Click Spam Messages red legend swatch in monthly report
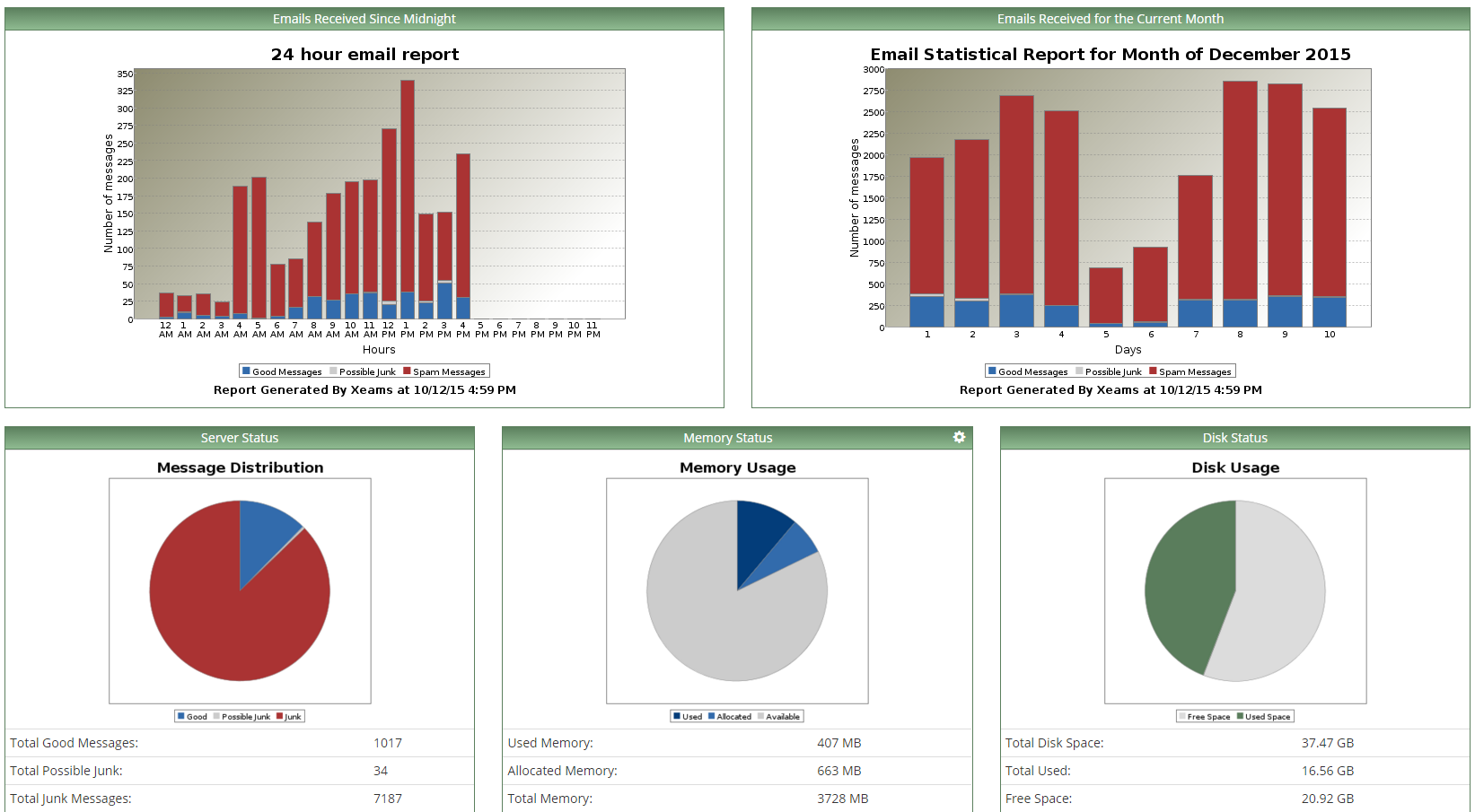 coord(1153,371)
